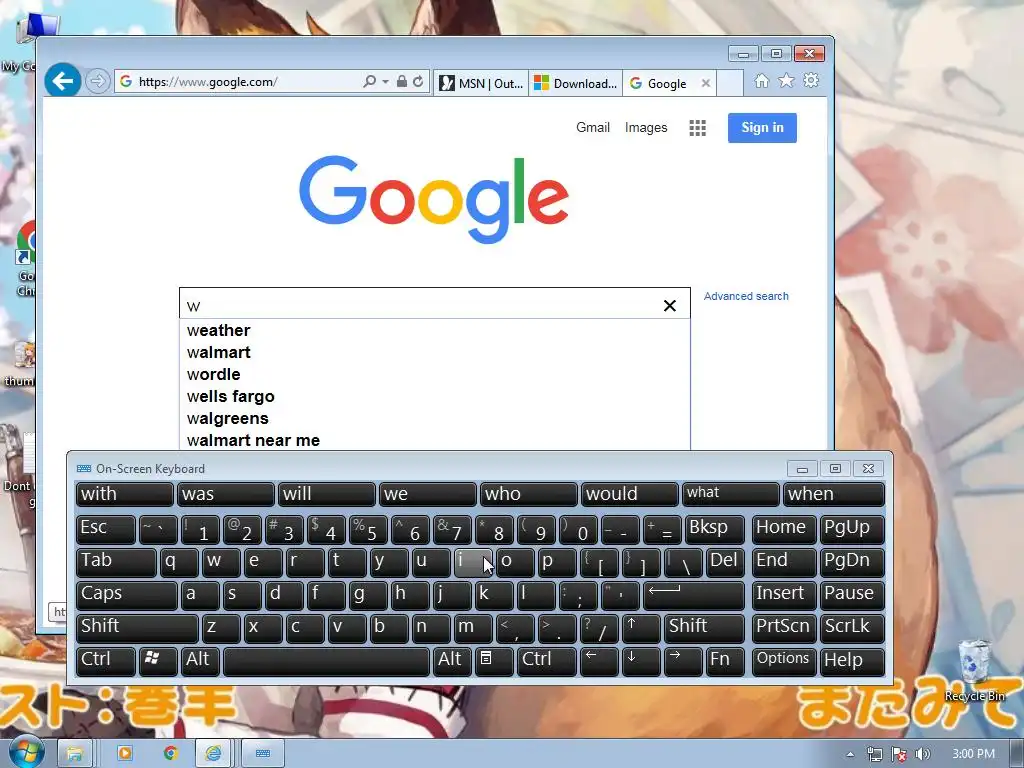Open Windows Media Player taskbar icon

coord(124,754)
